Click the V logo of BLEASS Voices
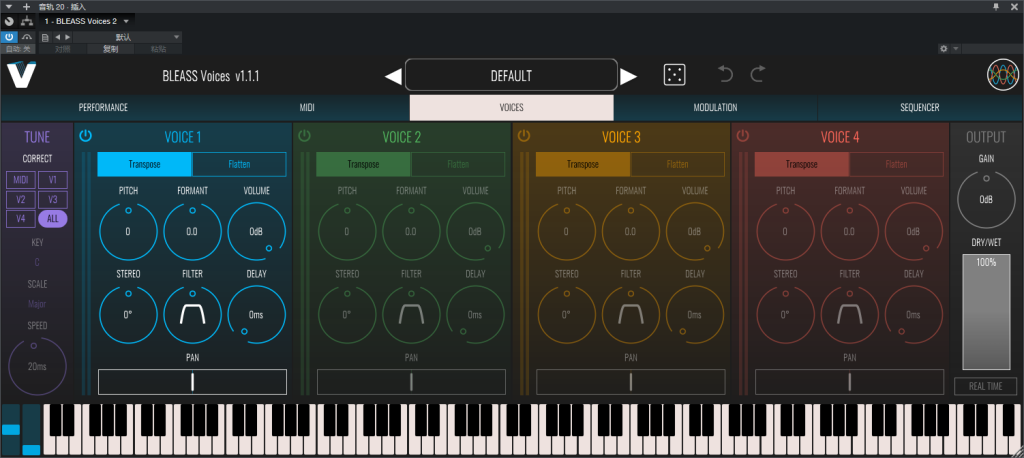Screen dimensions: 1024x458 (22, 75)
